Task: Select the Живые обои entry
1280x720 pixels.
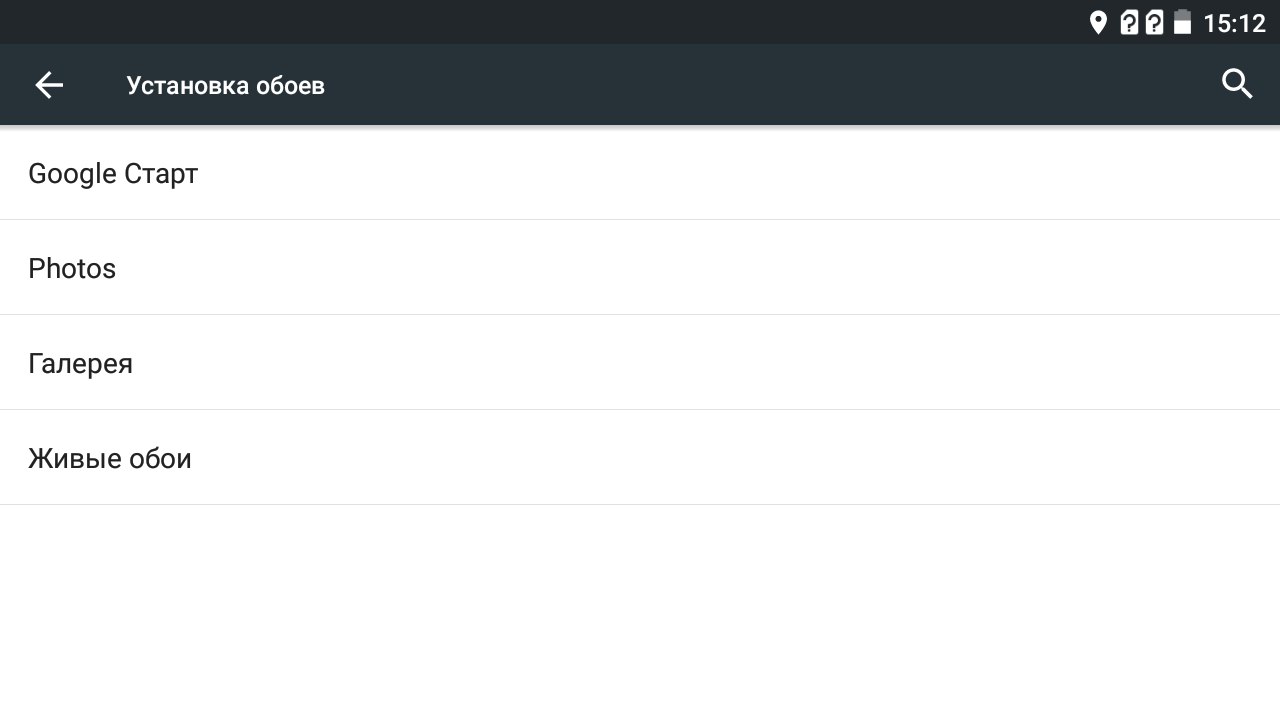Action: 110,459
